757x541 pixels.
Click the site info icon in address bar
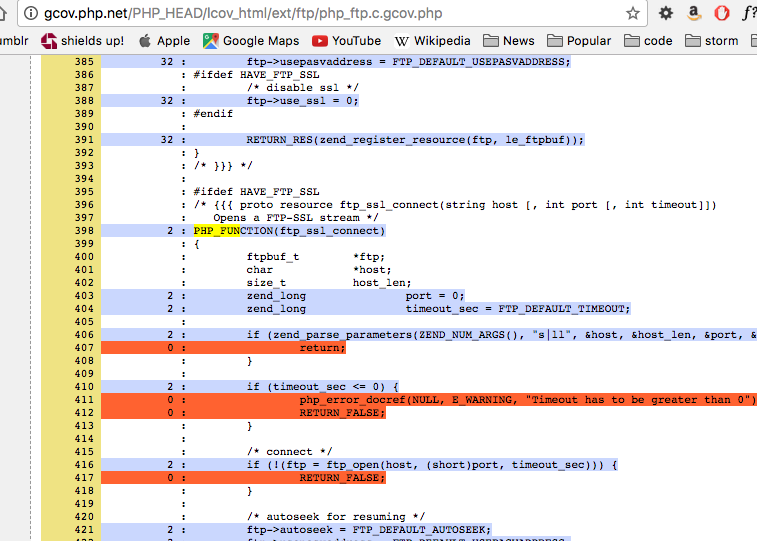pyautogui.click(x=31, y=13)
